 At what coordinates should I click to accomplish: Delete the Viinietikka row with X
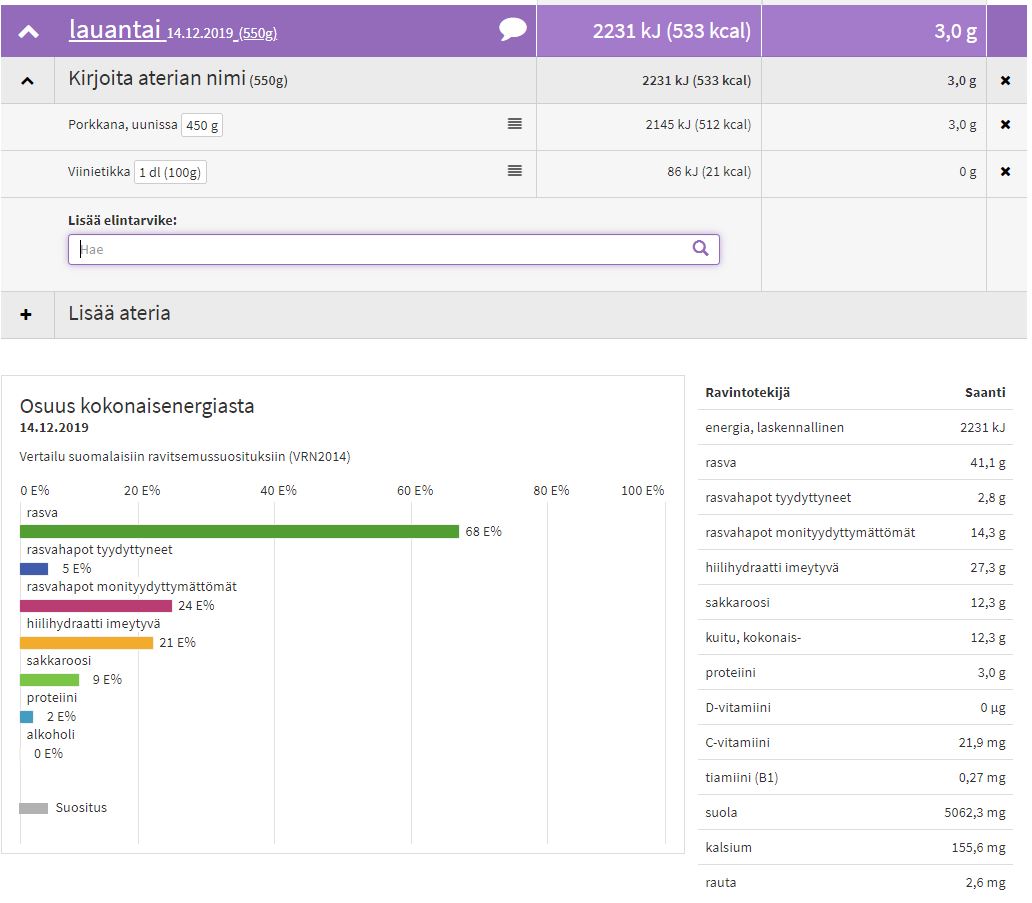[x=1005, y=172]
